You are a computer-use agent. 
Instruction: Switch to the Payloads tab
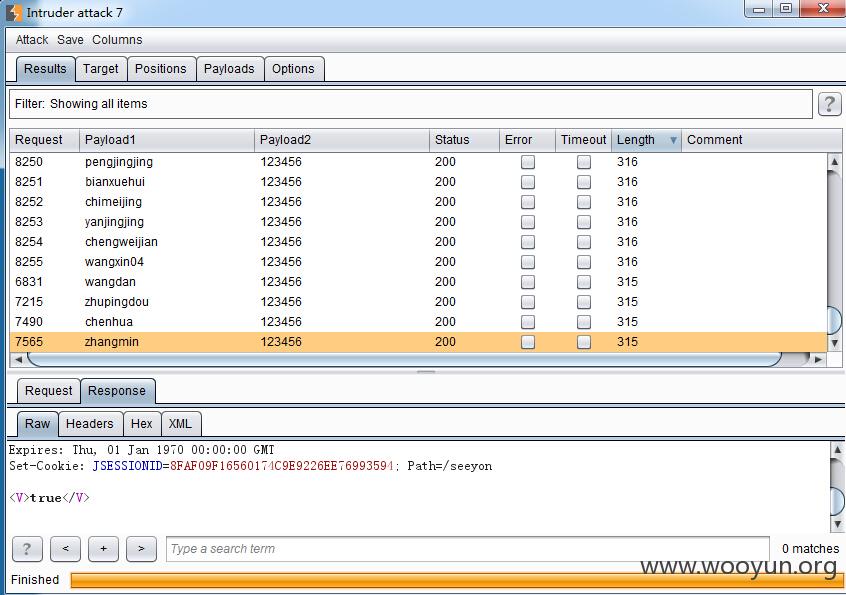point(229,69)
